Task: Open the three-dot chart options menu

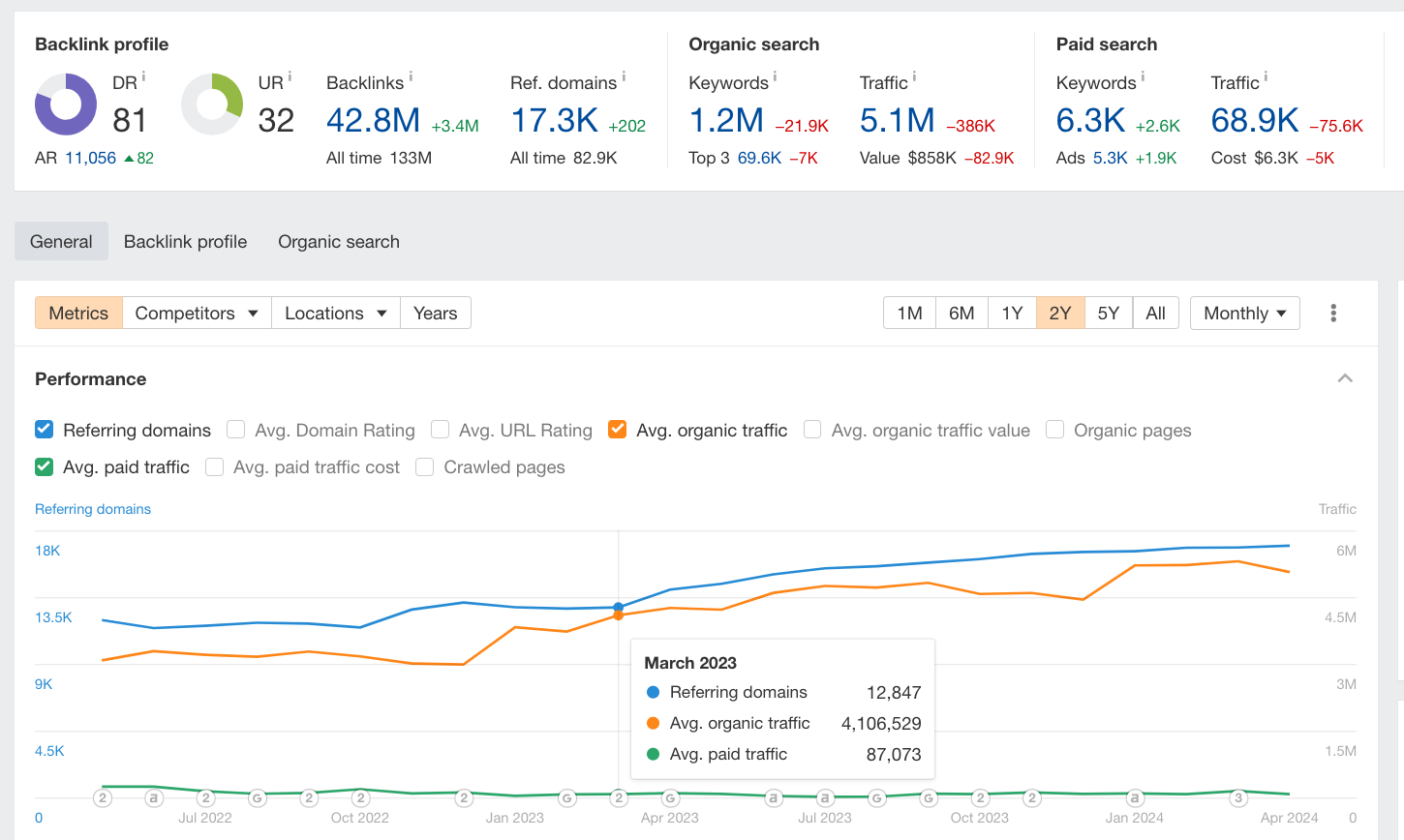Action: tap(1333, 313)
